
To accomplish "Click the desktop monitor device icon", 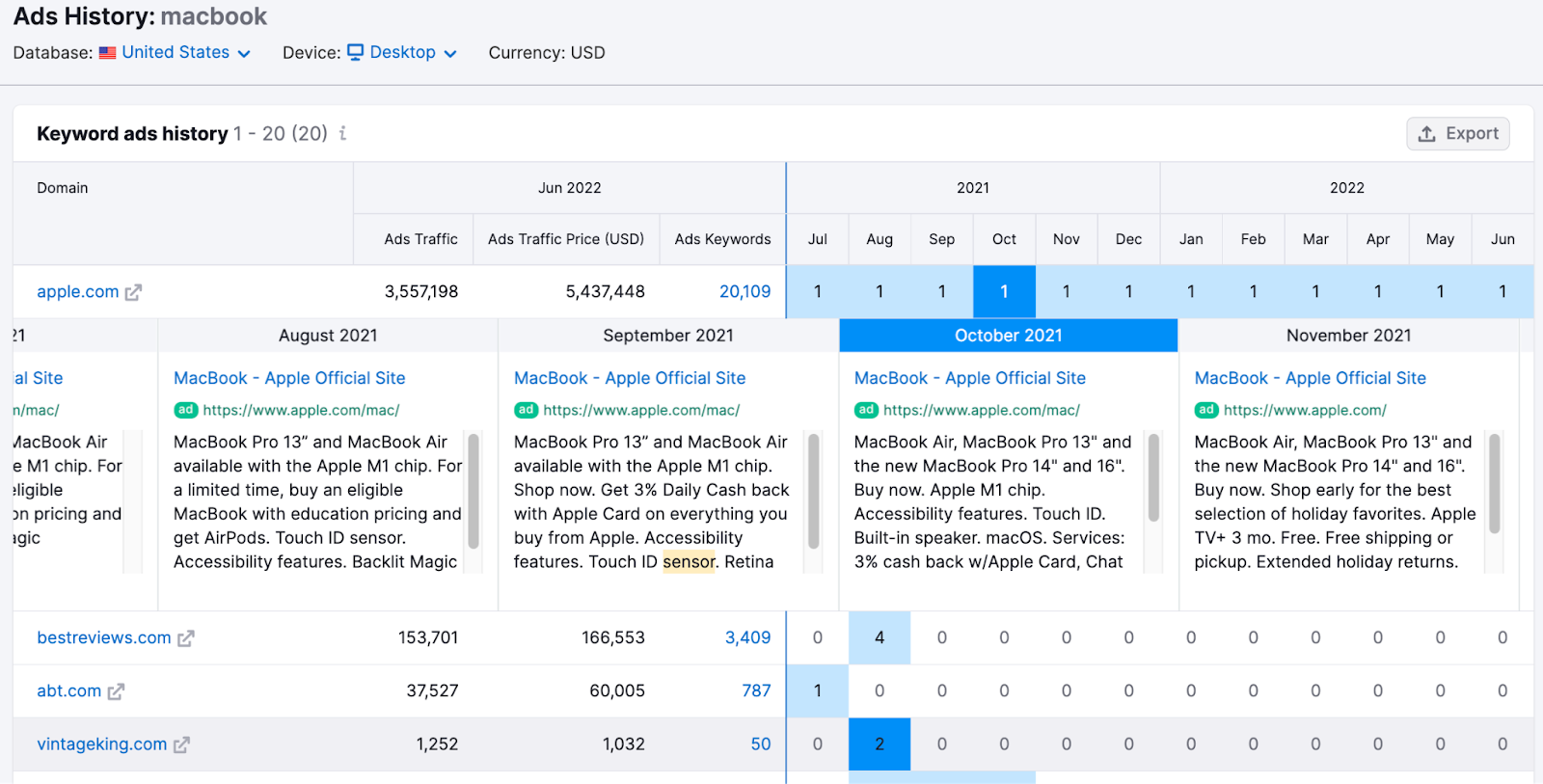I will [356, 52].
